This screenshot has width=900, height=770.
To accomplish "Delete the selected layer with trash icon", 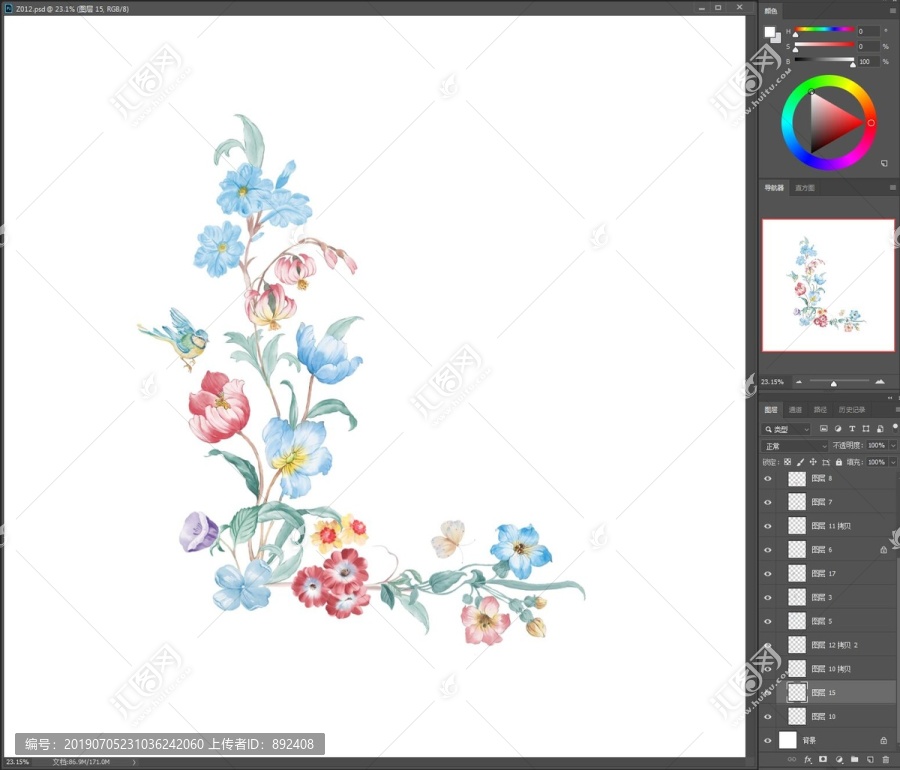I will tap(885, 760).
